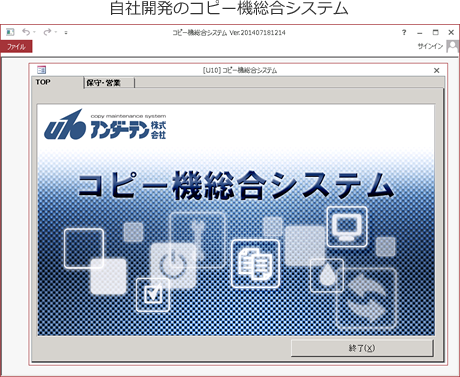Redo the last action
The width and height of the screenshot is (460, 377).
[47, 32]
